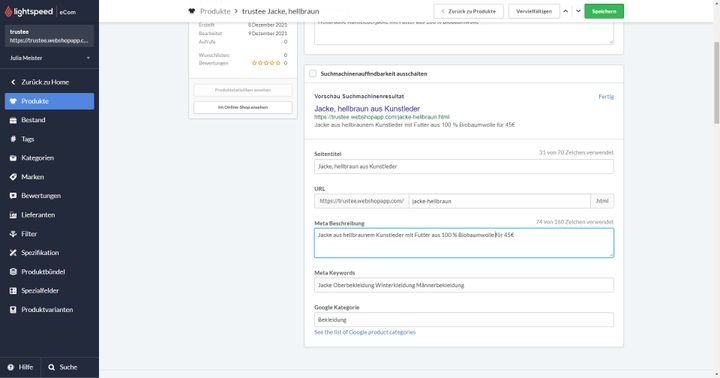
Task: Click the green Speichern button
Action: click(x=604, y=11)
